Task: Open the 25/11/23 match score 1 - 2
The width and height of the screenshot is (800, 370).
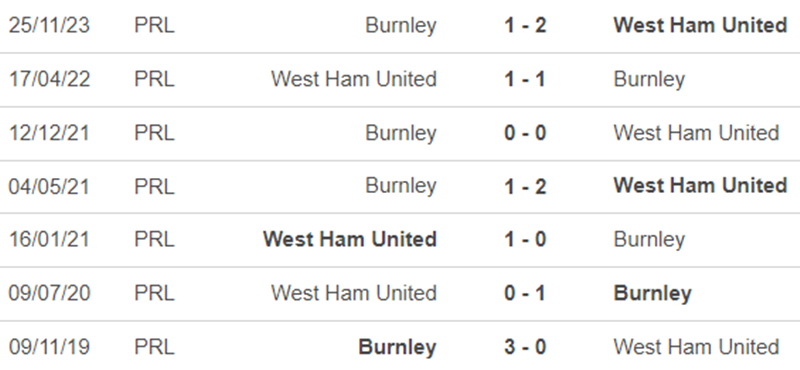Action: pyautogui.click(x=525, y=25)
